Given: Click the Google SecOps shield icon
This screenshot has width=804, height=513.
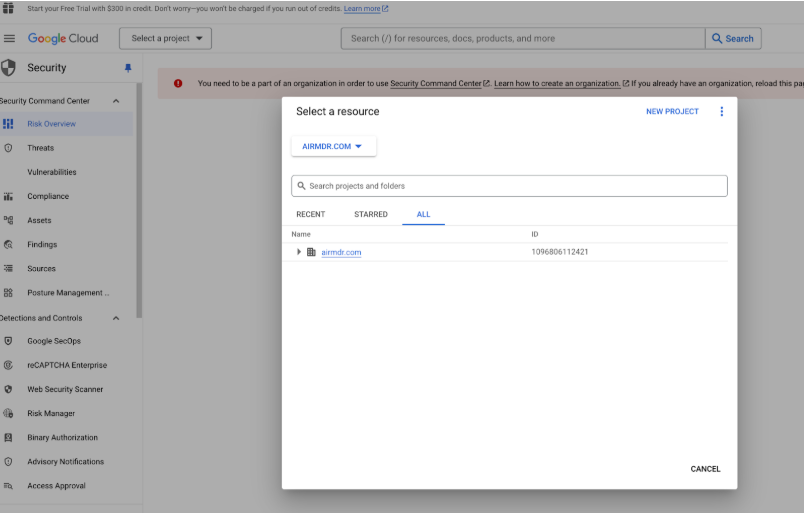Looking at the screenshot, I should 8,341.
